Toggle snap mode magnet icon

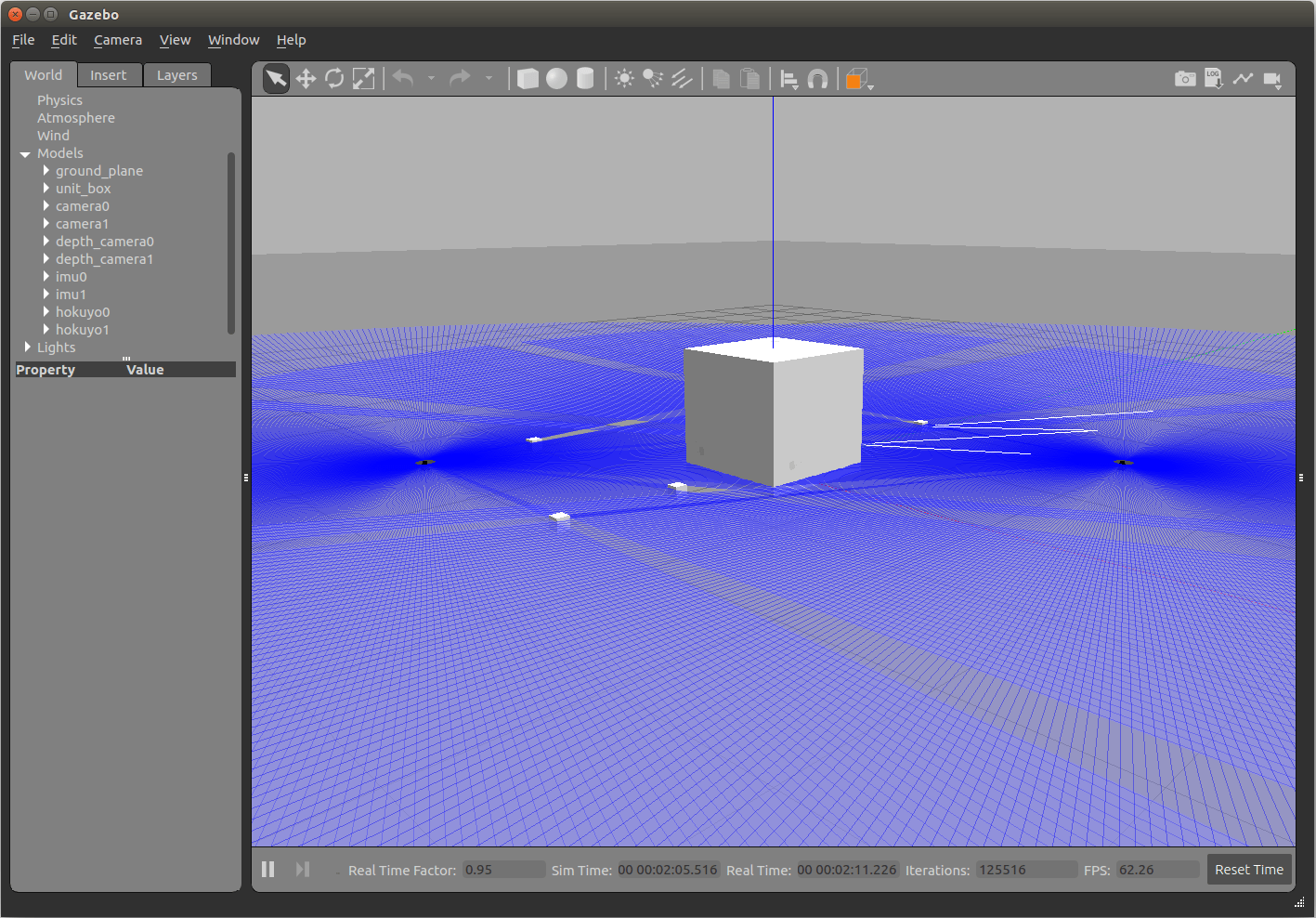coord(817,79)
